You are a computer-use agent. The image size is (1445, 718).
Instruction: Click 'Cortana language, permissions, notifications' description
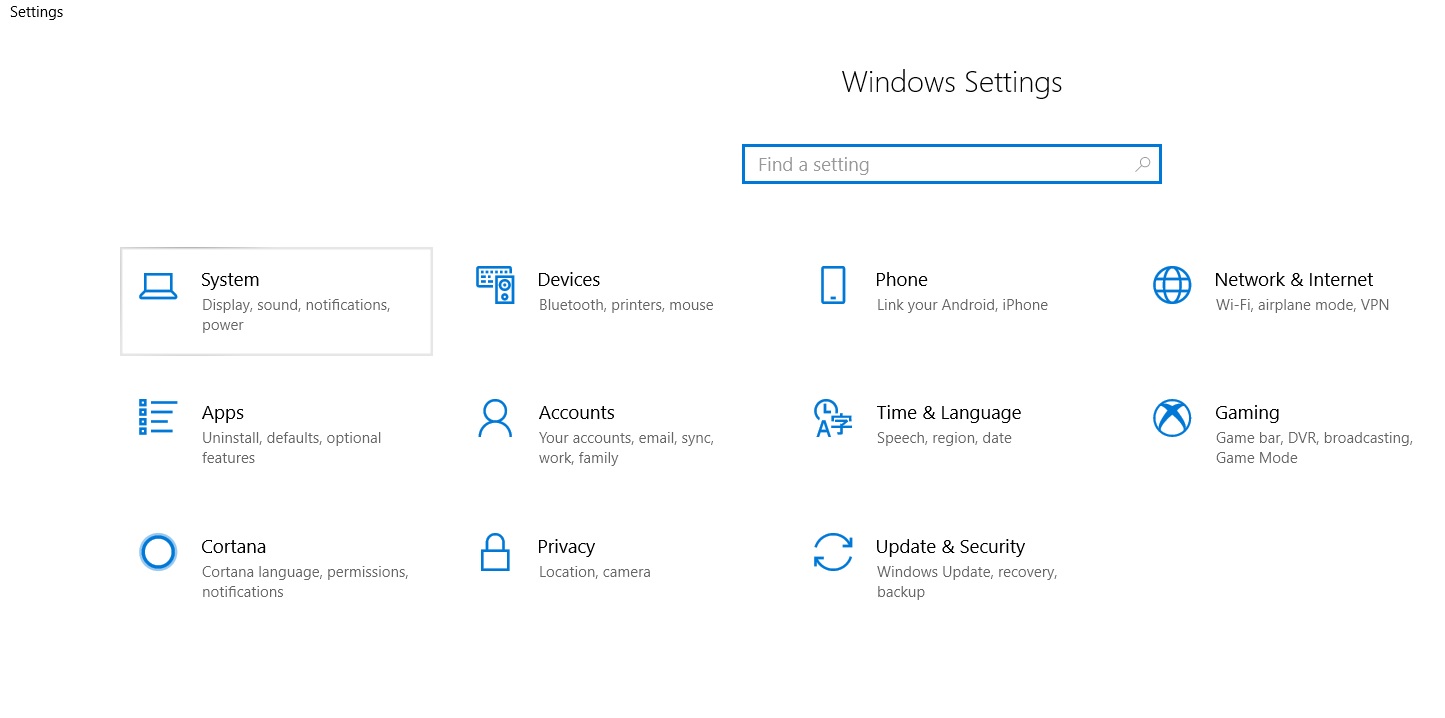pyautogui.click(x=305, y=582)
